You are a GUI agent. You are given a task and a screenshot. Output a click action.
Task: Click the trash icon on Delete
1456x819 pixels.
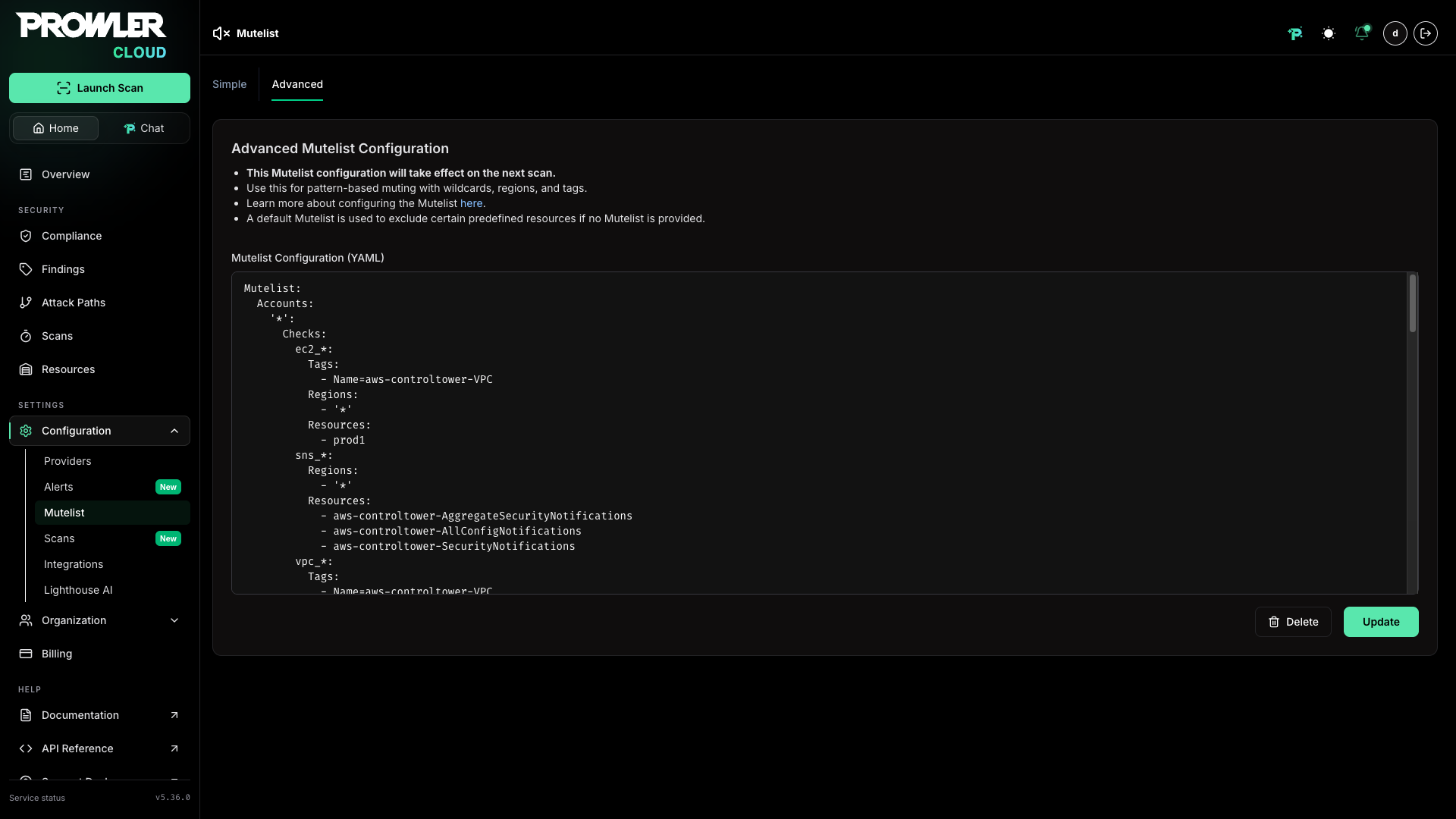(x=1274, y=622)
